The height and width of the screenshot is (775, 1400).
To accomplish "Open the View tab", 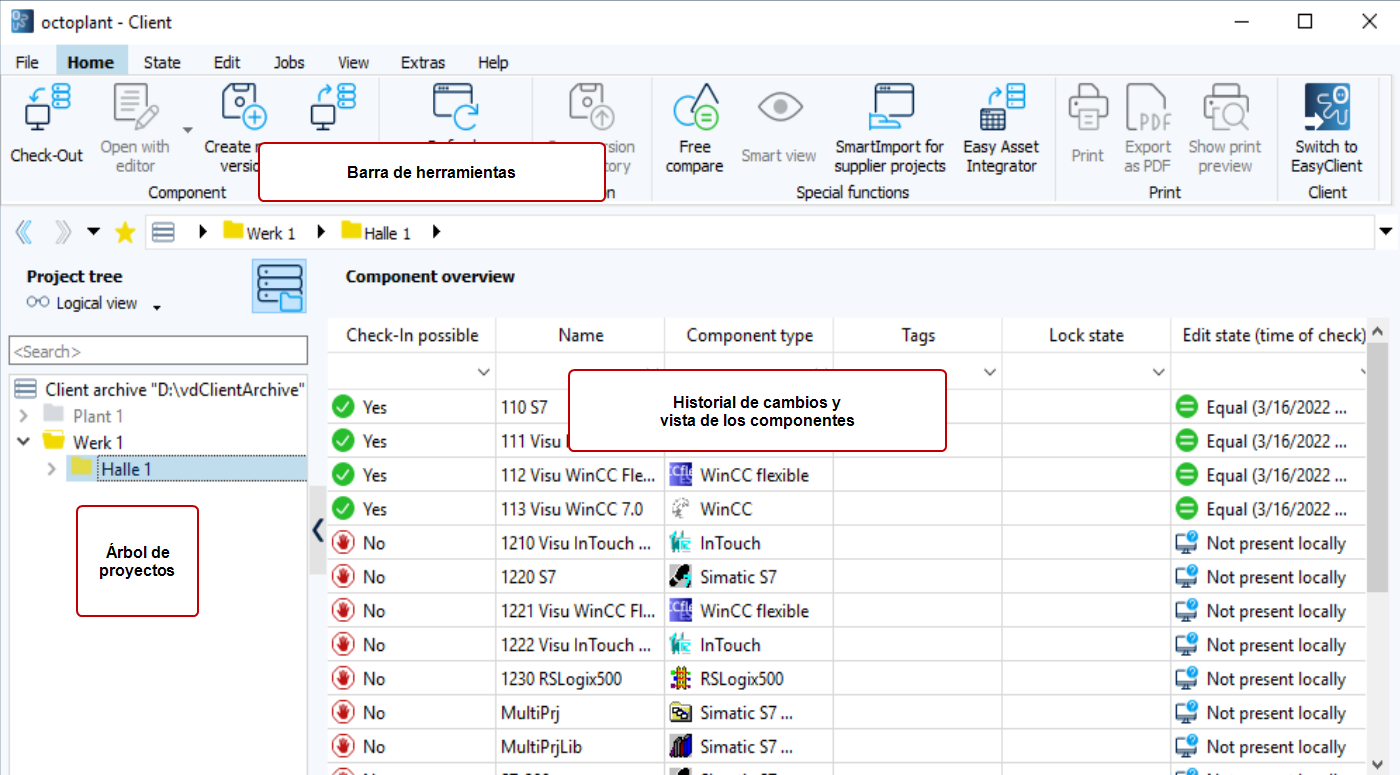I will tap(353, 62).
